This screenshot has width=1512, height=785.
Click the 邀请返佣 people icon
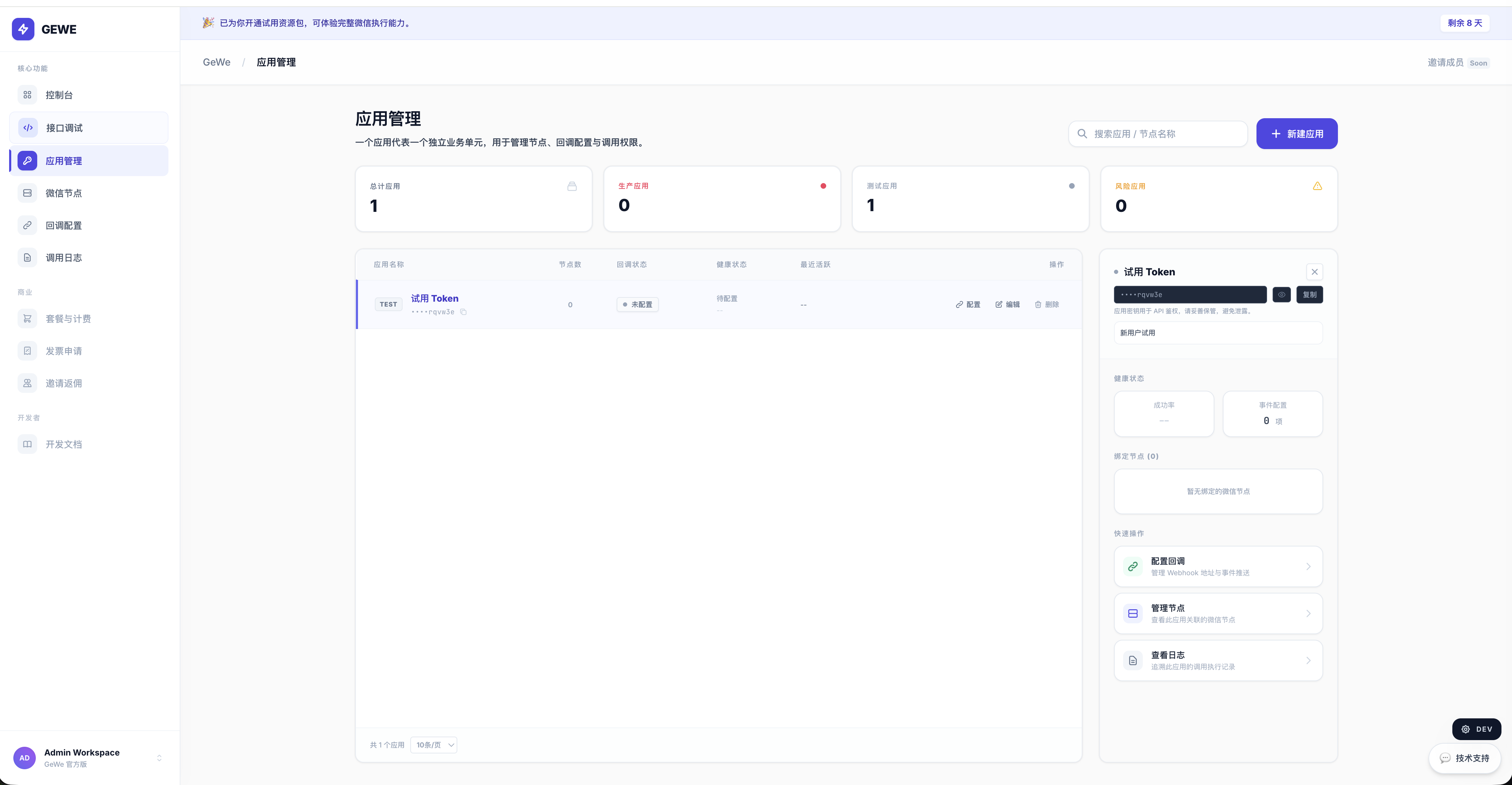(27, 383)
